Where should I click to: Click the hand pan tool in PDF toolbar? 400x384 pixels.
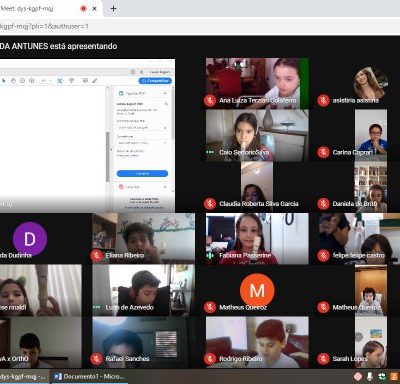13,81
